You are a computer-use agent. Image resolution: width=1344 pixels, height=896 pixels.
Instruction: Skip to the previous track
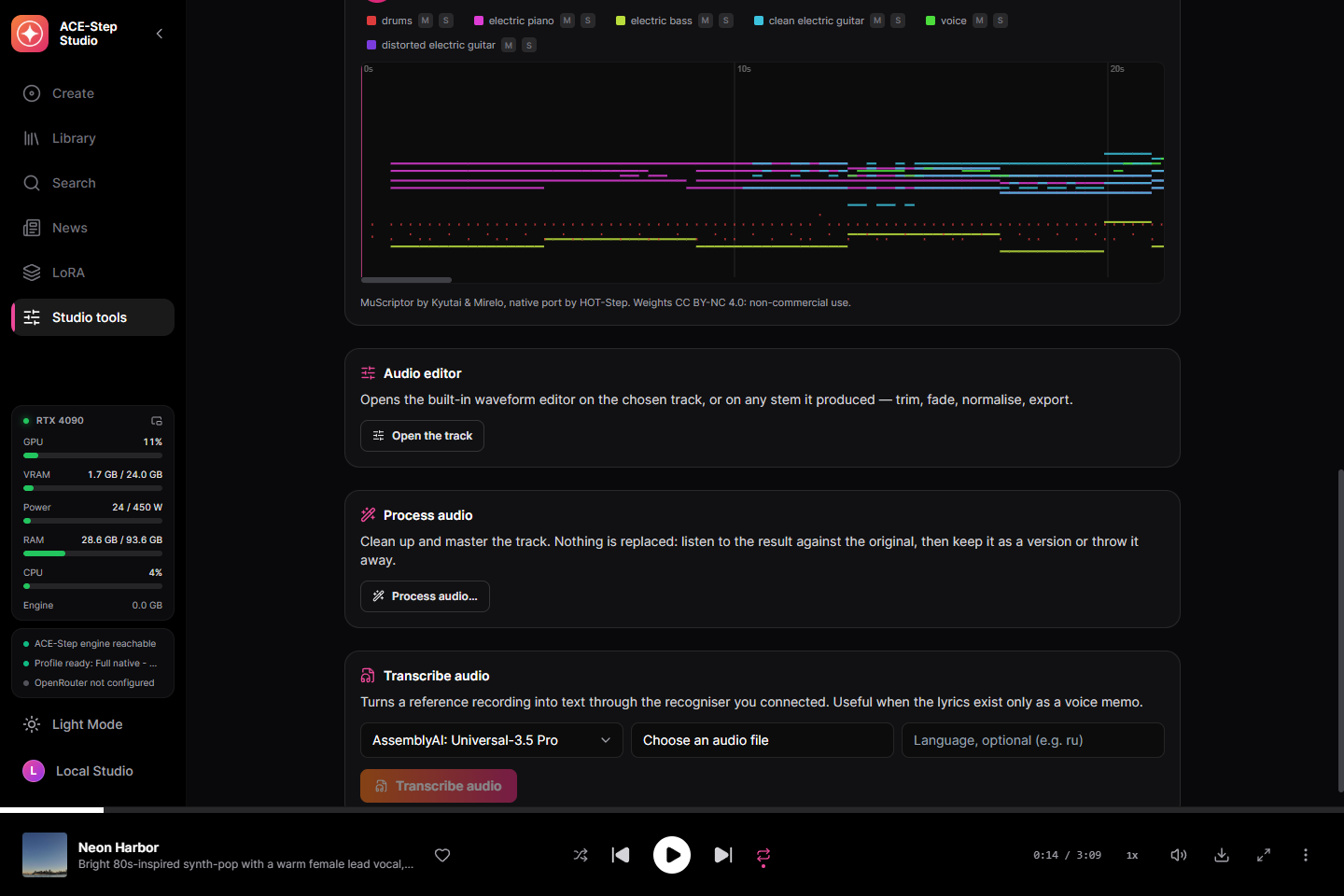tap(621, 855)
